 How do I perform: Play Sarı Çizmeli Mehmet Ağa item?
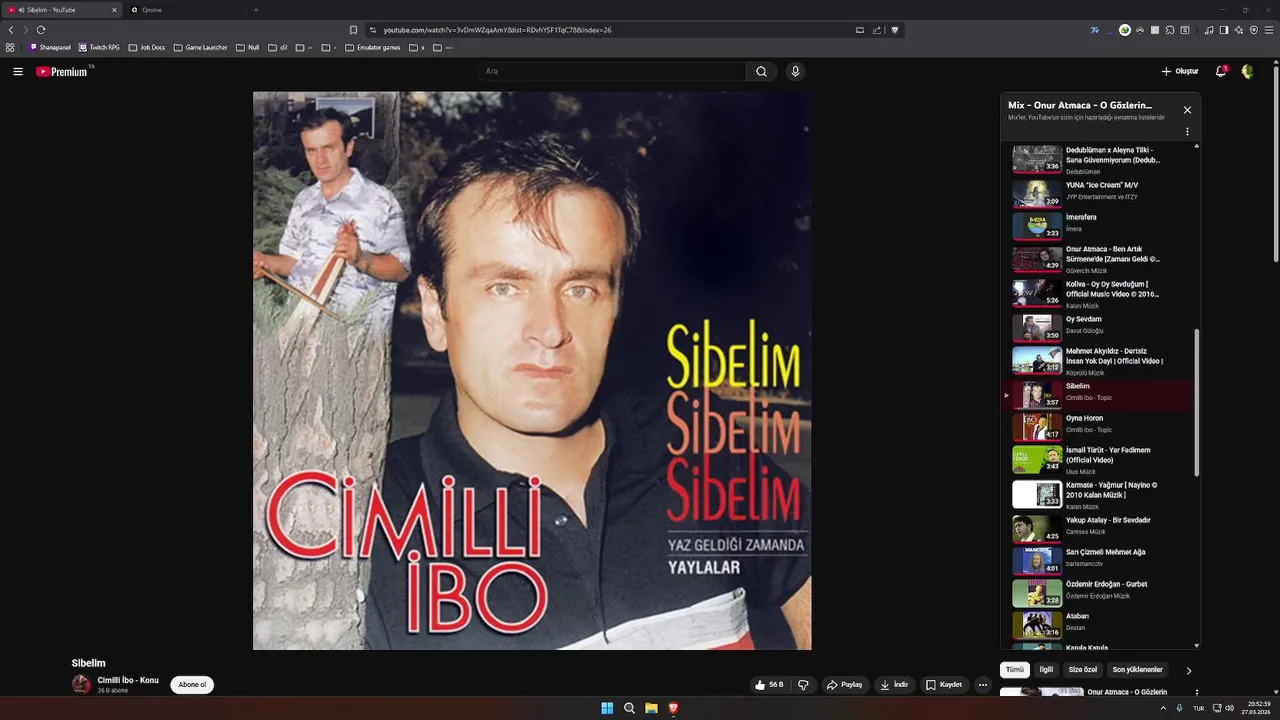(1098, 559)
